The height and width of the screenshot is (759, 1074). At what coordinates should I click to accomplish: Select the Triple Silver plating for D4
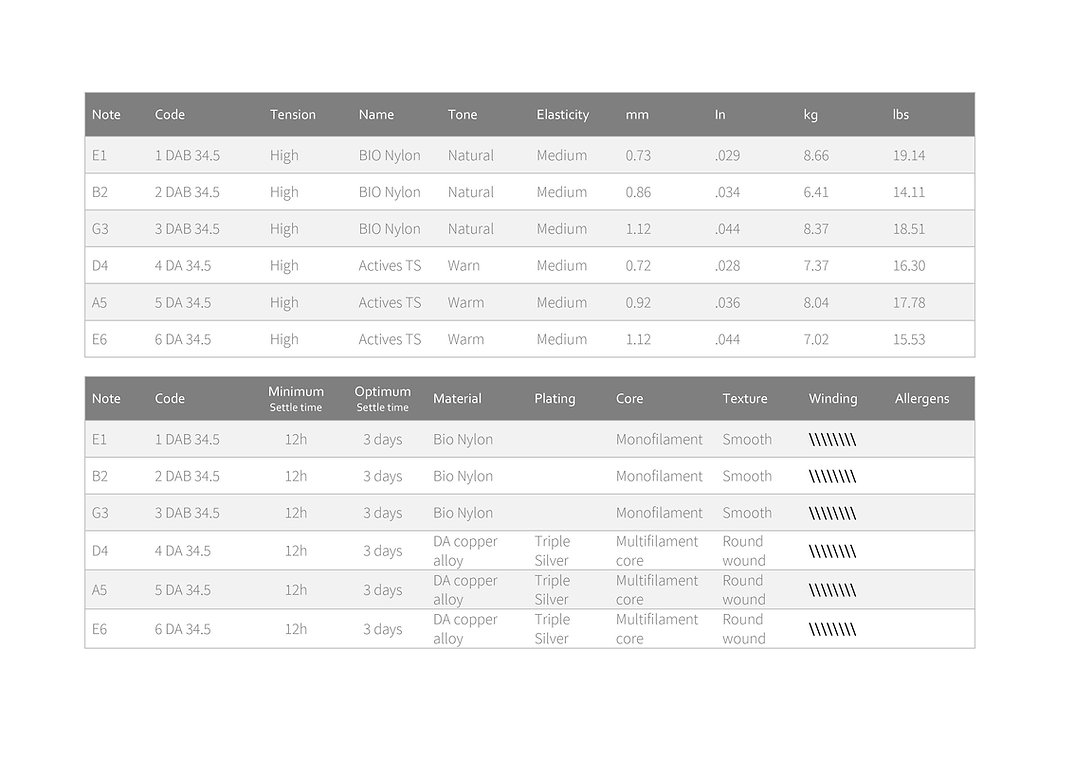(x=552, y=551)
